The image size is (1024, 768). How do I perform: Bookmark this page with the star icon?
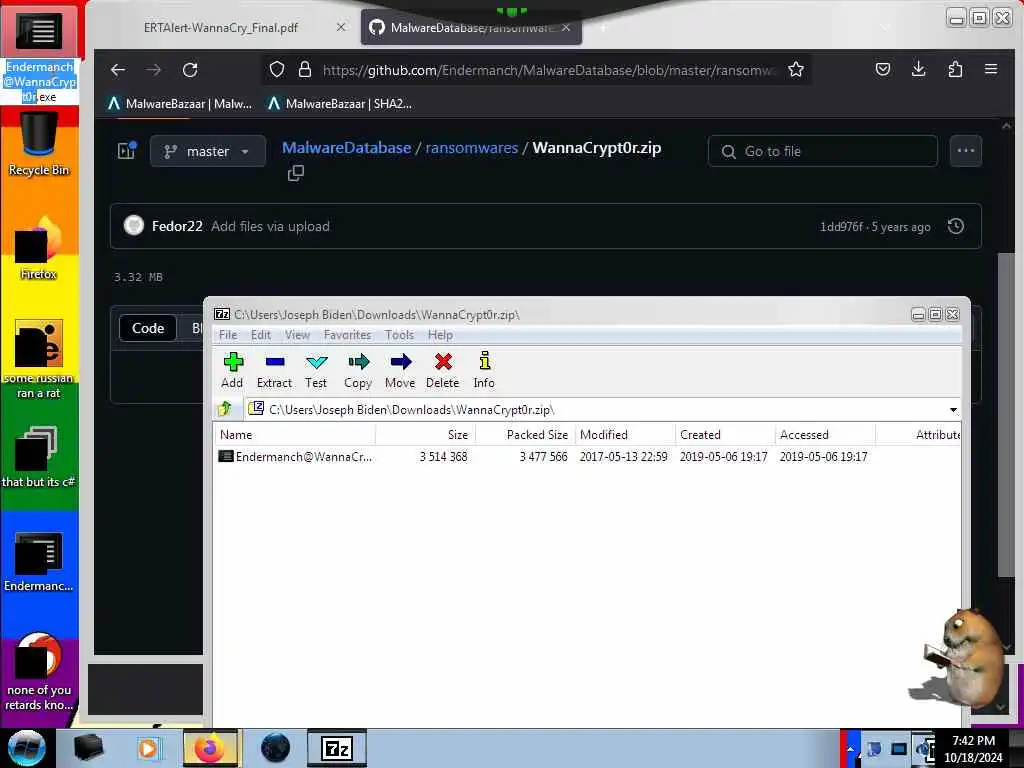pyautogui.click(x=795, y=70)
